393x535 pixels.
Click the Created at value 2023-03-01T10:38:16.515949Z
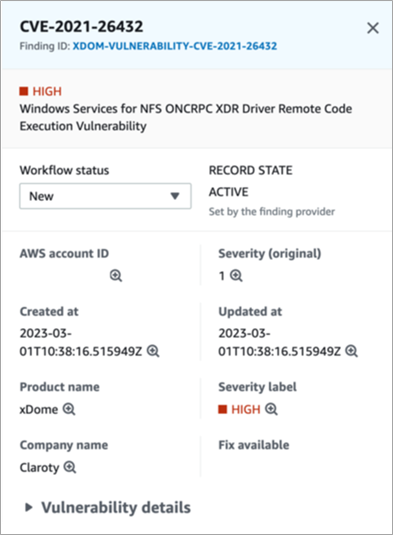(x=81, y=342)
